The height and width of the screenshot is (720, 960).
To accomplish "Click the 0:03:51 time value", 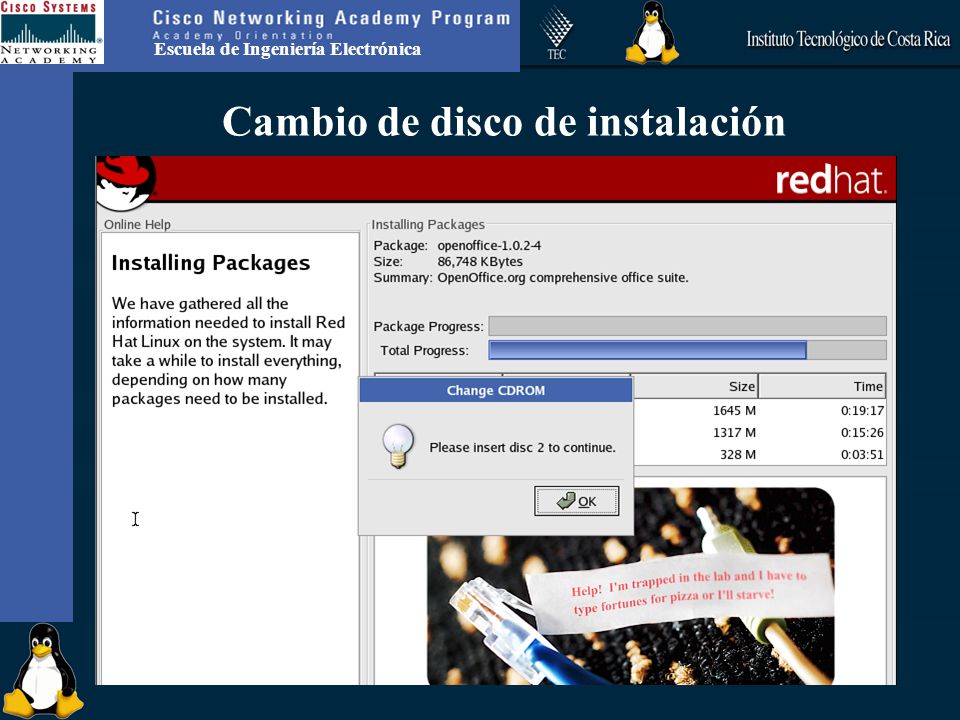I will [x=862, y=454].
